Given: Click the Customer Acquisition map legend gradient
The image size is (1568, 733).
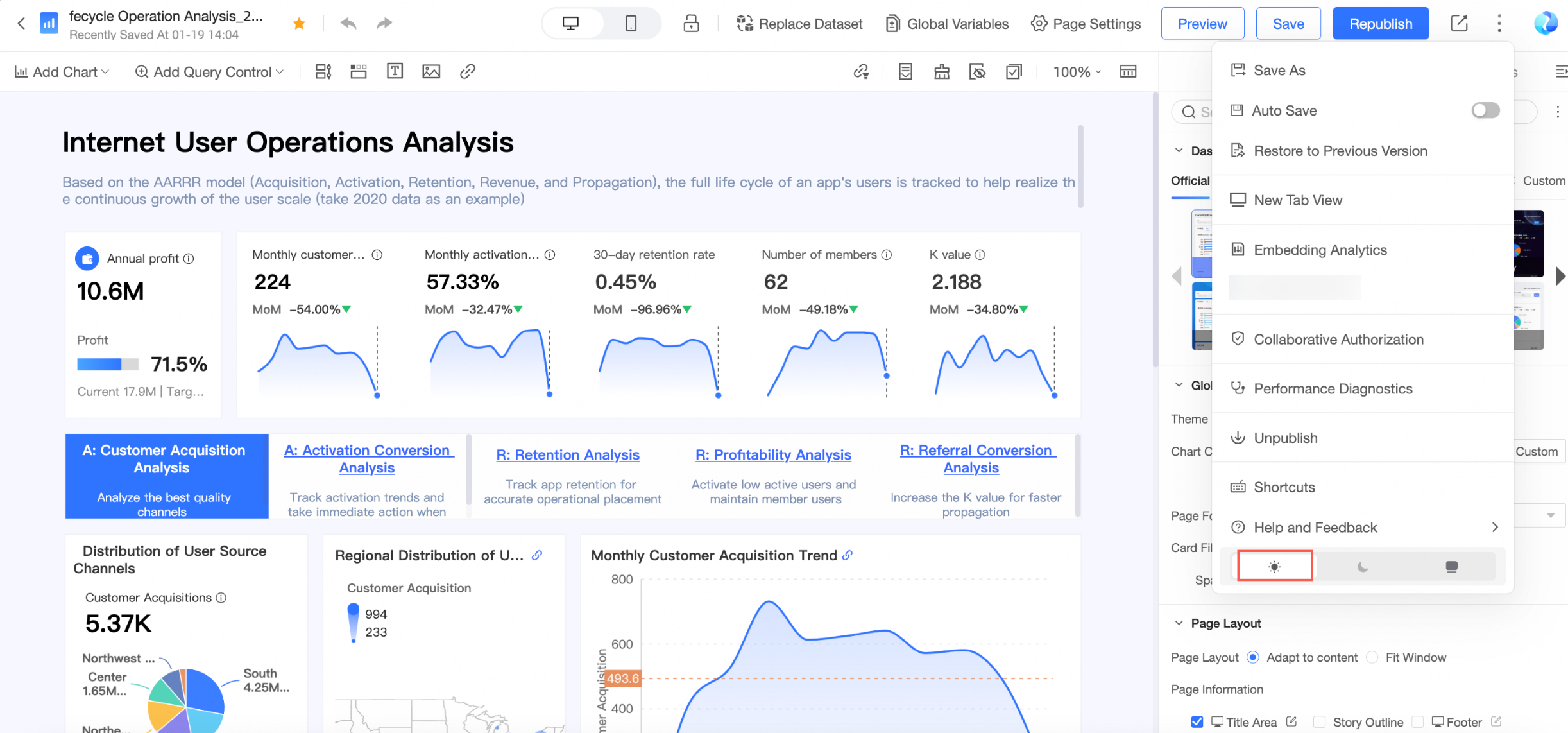Looking at the screenshot, I should pos(354,623).
